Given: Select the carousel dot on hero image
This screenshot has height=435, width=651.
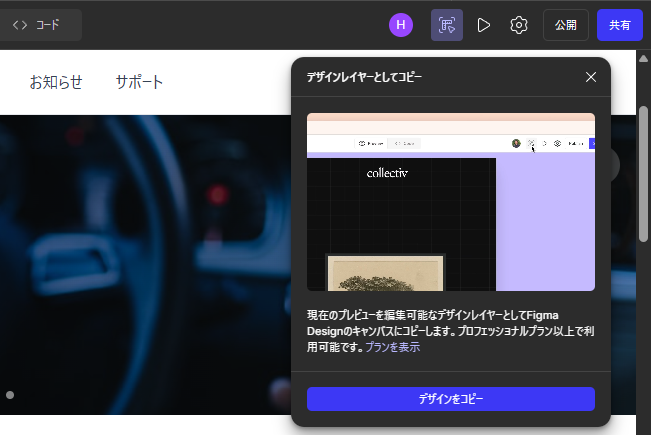Looking at the screenshot, I should (x=10, y=395).
